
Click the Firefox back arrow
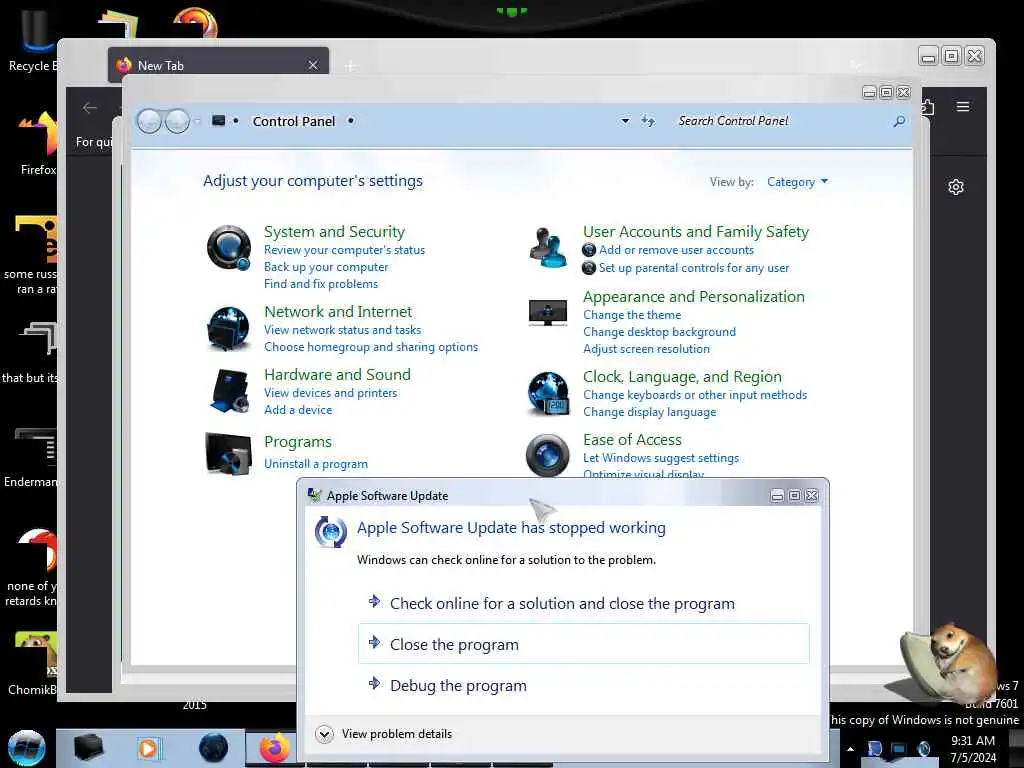89,108
